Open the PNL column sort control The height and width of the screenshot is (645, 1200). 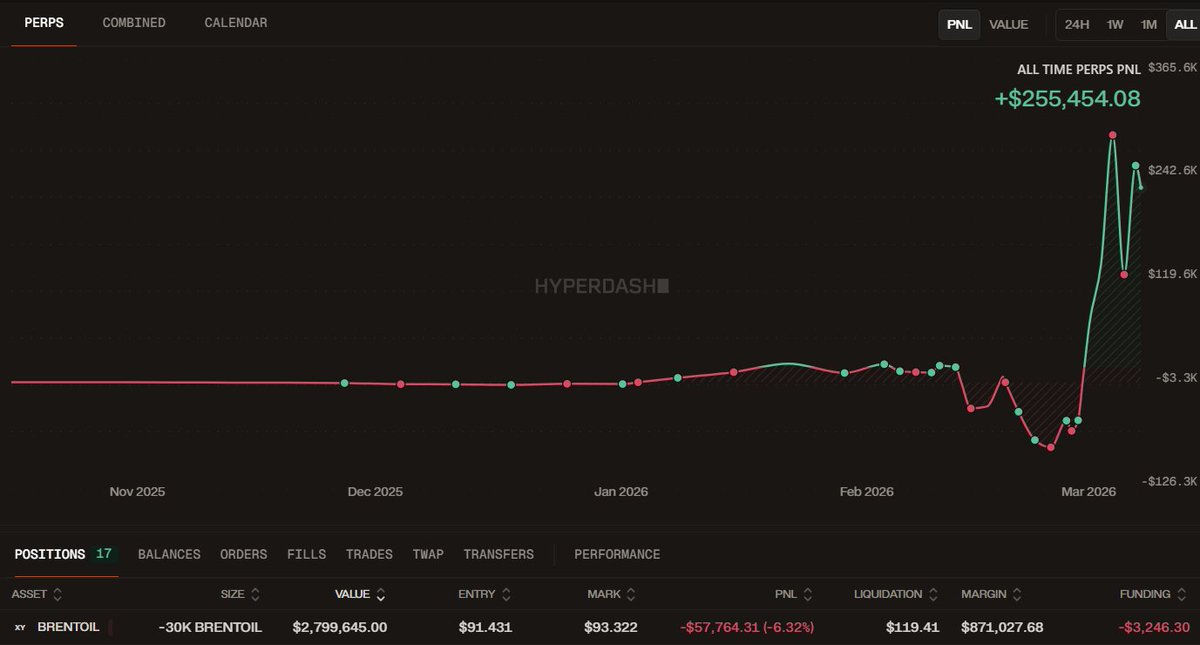coord(807,593)
